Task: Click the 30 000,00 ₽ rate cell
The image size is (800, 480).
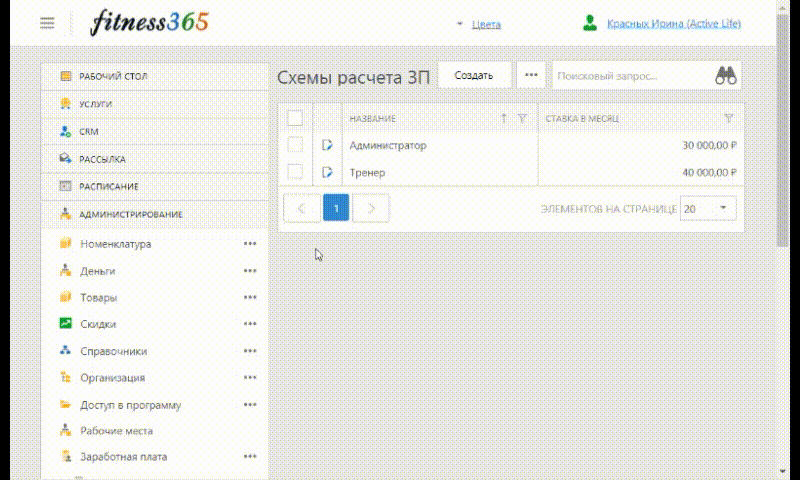Action: pos(641,145)
